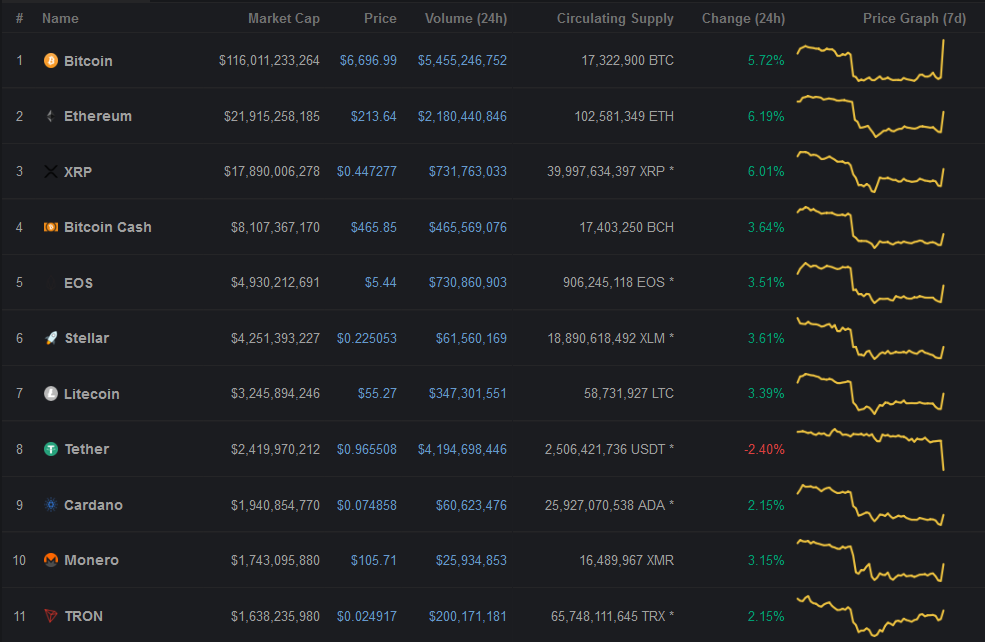Sort by Volume (24h) column header
985x642 pixels.
(465, 18)
